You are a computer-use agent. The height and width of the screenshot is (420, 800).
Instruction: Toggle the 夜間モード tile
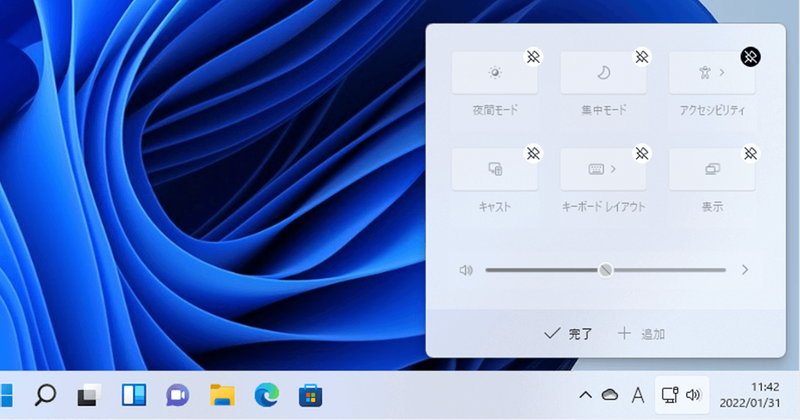point(494,73)
